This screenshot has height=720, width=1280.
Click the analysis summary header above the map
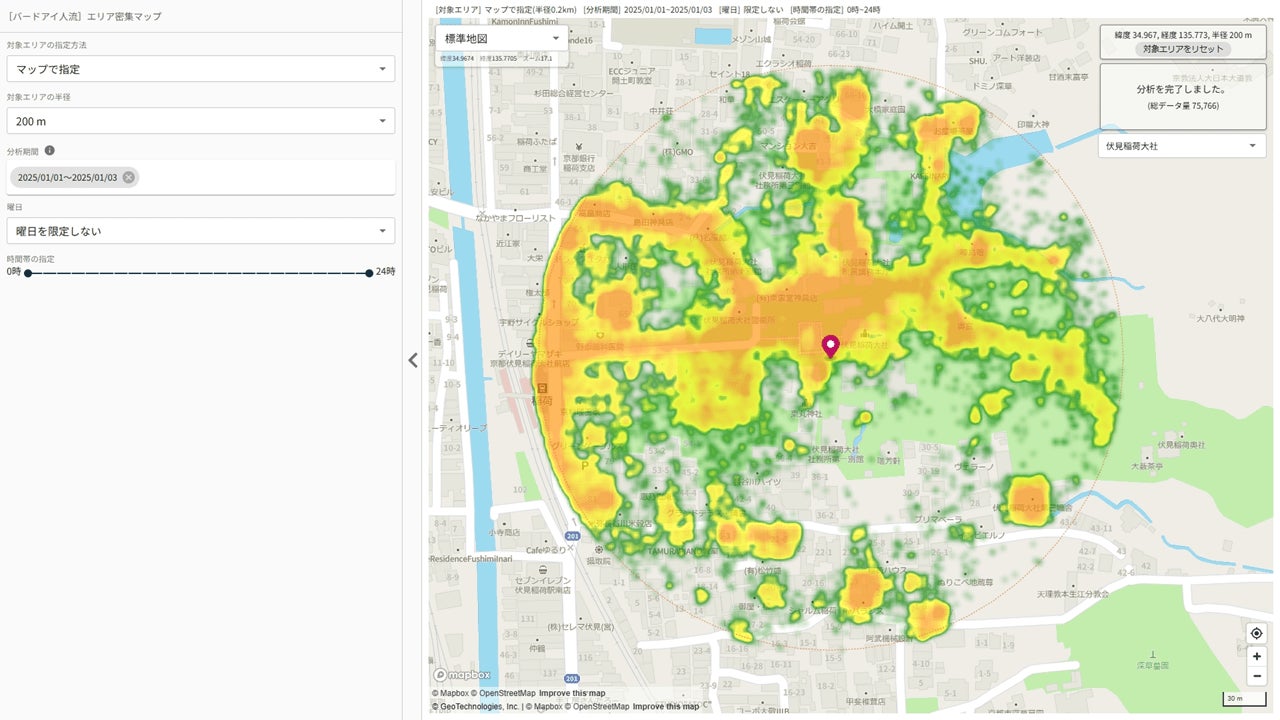(658, 9)
